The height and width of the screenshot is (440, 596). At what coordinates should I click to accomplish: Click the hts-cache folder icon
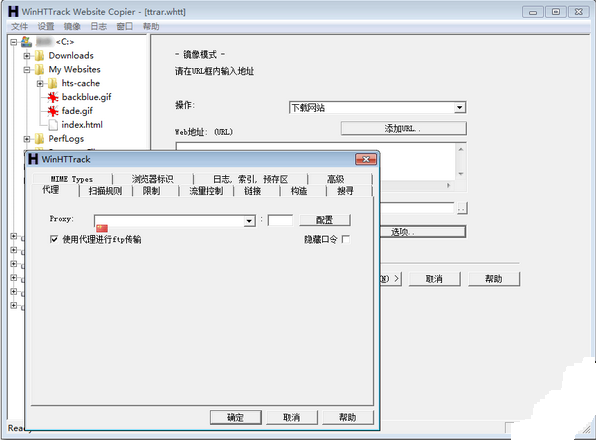(x=52, y=84)
